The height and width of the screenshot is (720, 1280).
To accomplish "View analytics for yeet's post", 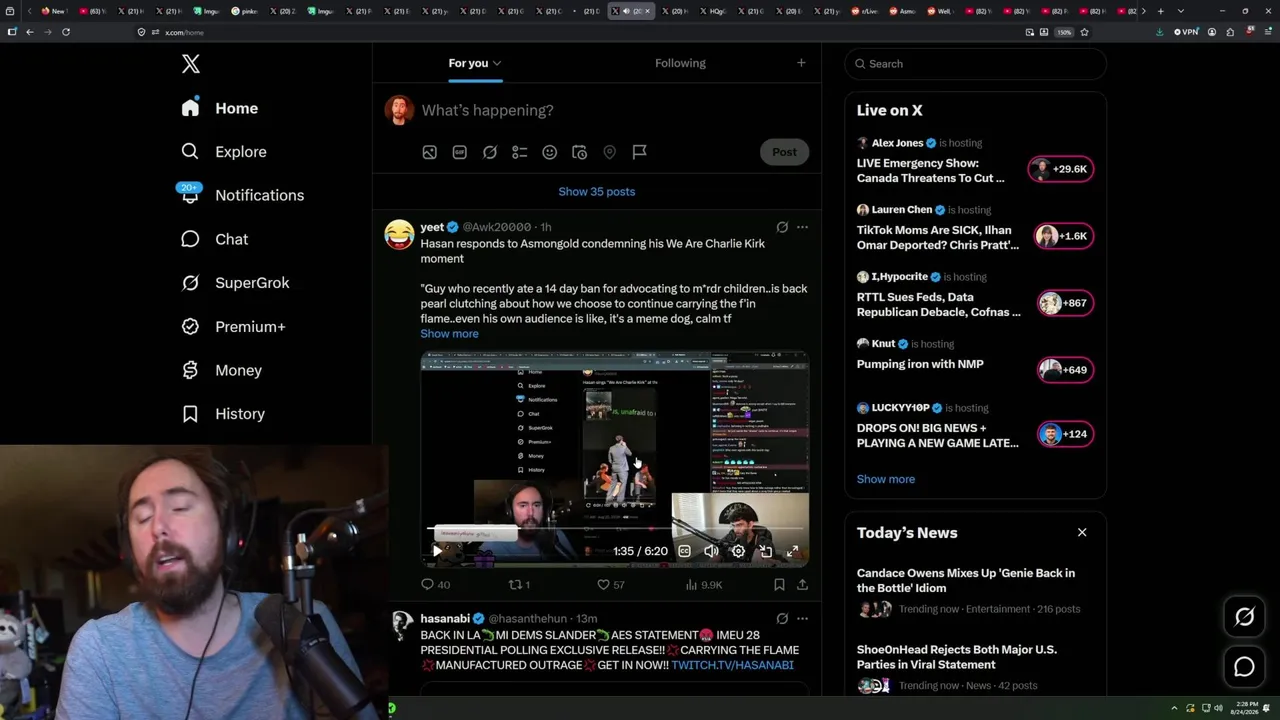I will coord(704,585).
